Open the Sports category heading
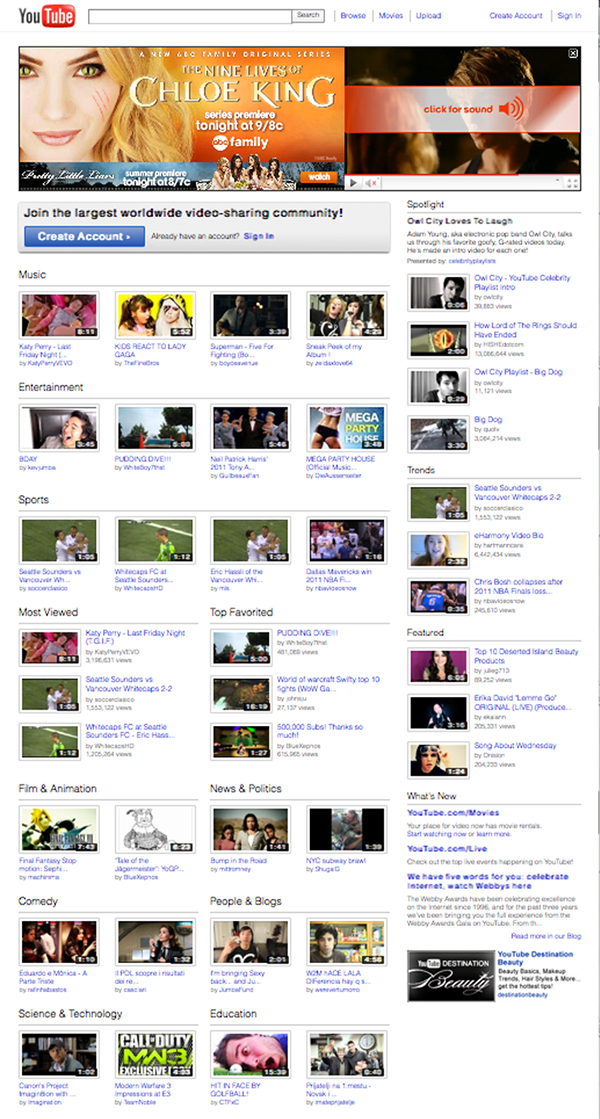The width and height of the screenshot is (600, 1119). point(34,500)
